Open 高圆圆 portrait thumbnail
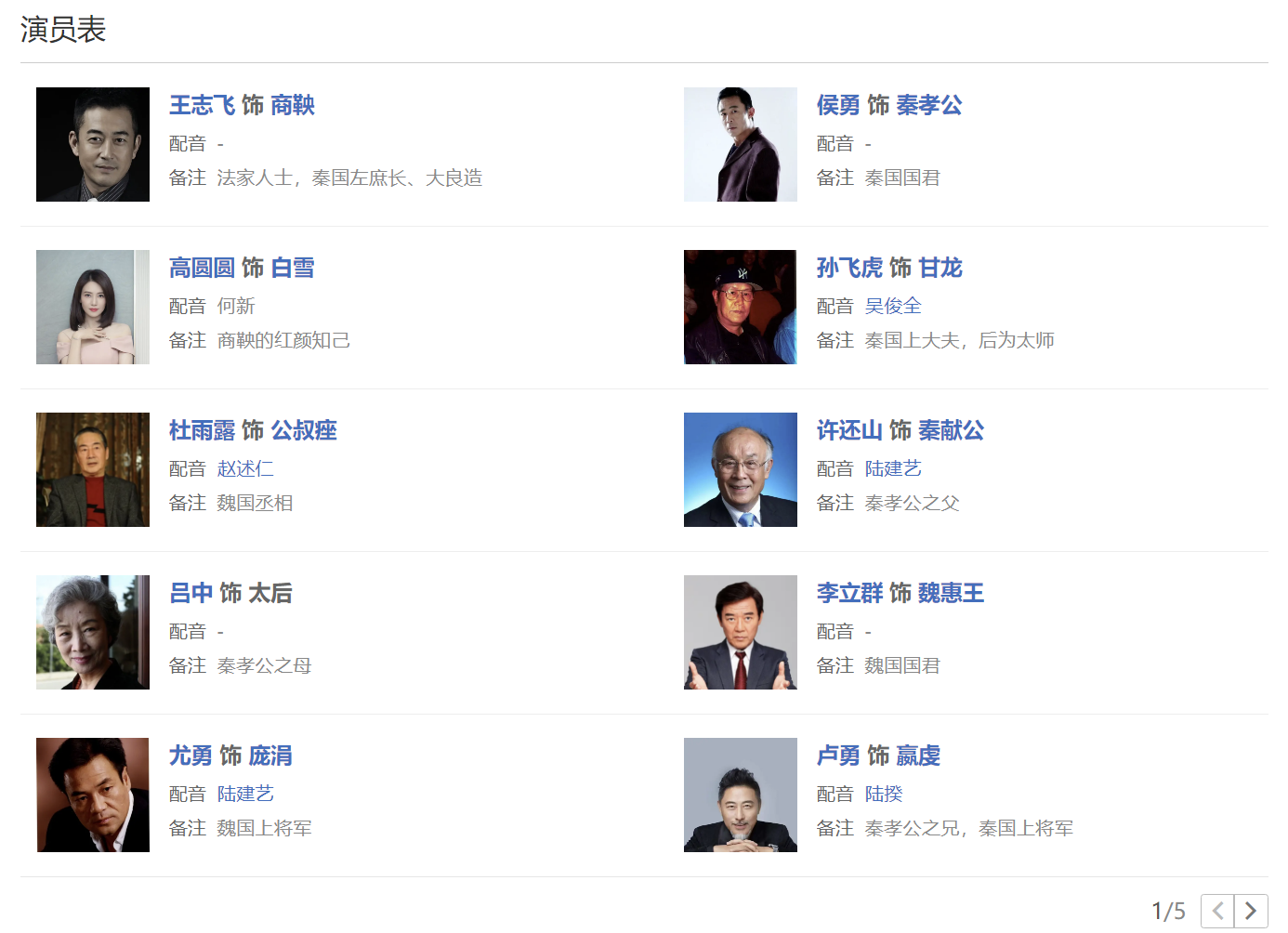The width and height of the screenshot is (1288, 933). pos(93,308)
